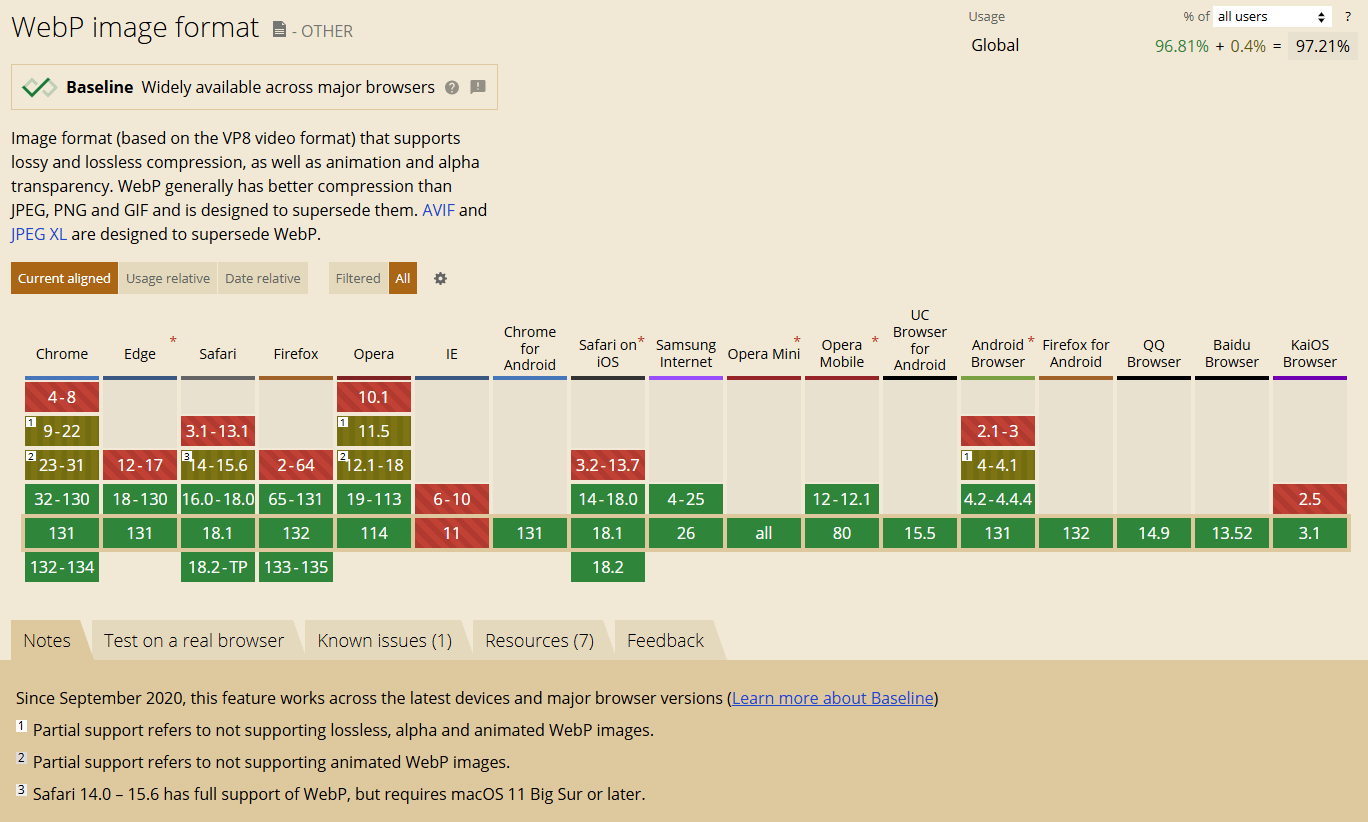Screen dimensions: 1368x822
Task: Open the Known issues (1) tab
Action: [x=384, y=641]
